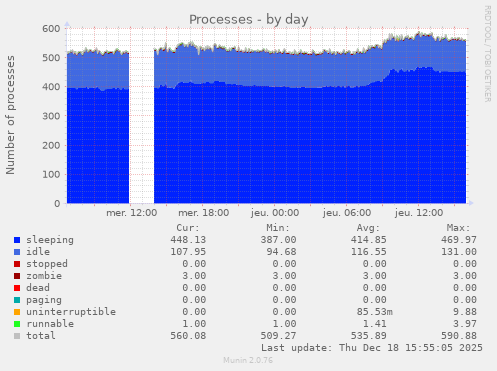Click the 400 y-axis tick label

51,87
